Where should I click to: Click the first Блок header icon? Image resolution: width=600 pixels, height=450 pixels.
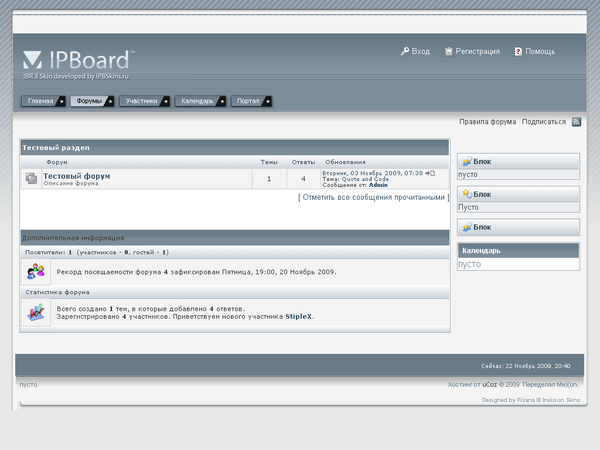467,161
